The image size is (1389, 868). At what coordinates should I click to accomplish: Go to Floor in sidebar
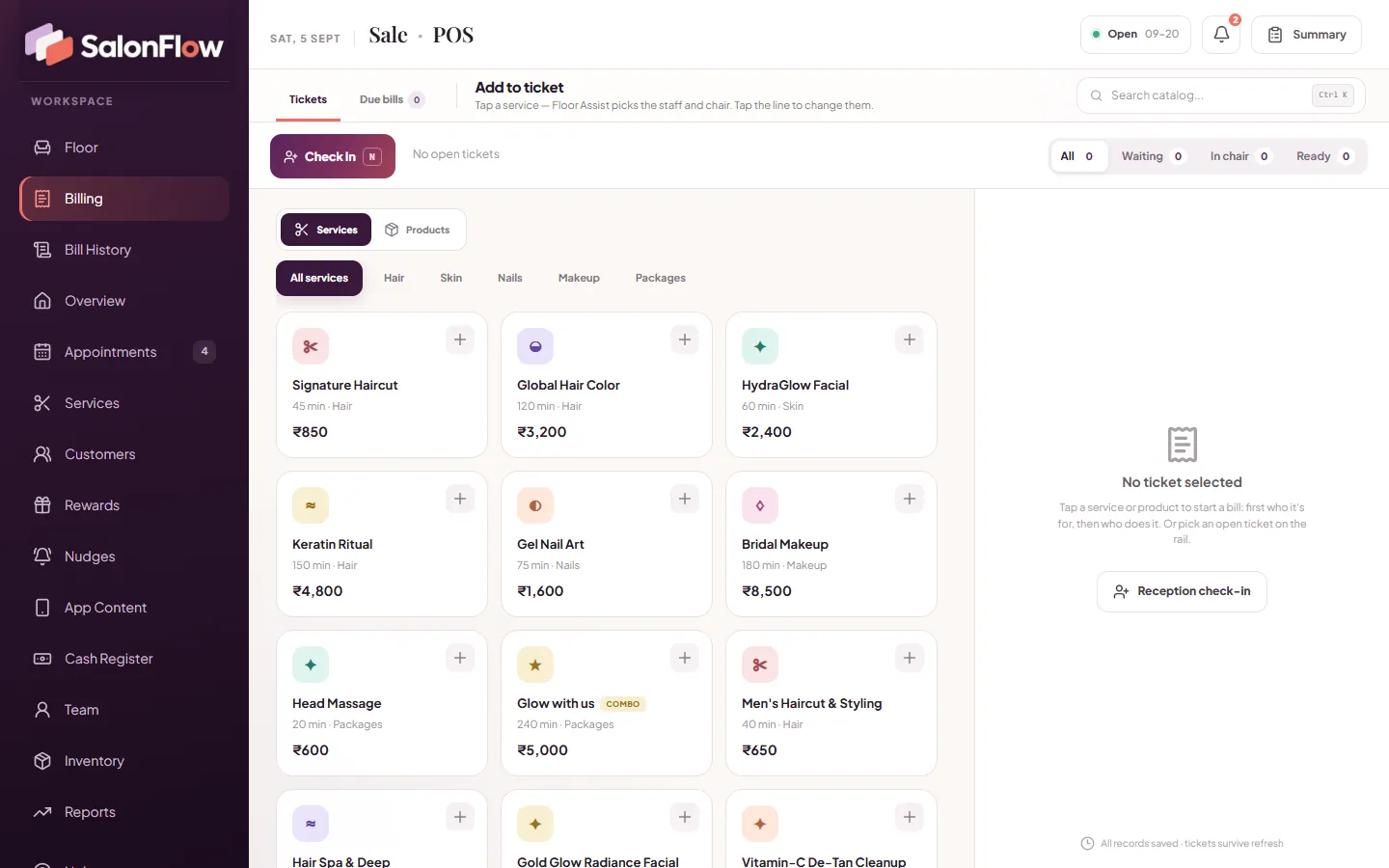point(124,148)
